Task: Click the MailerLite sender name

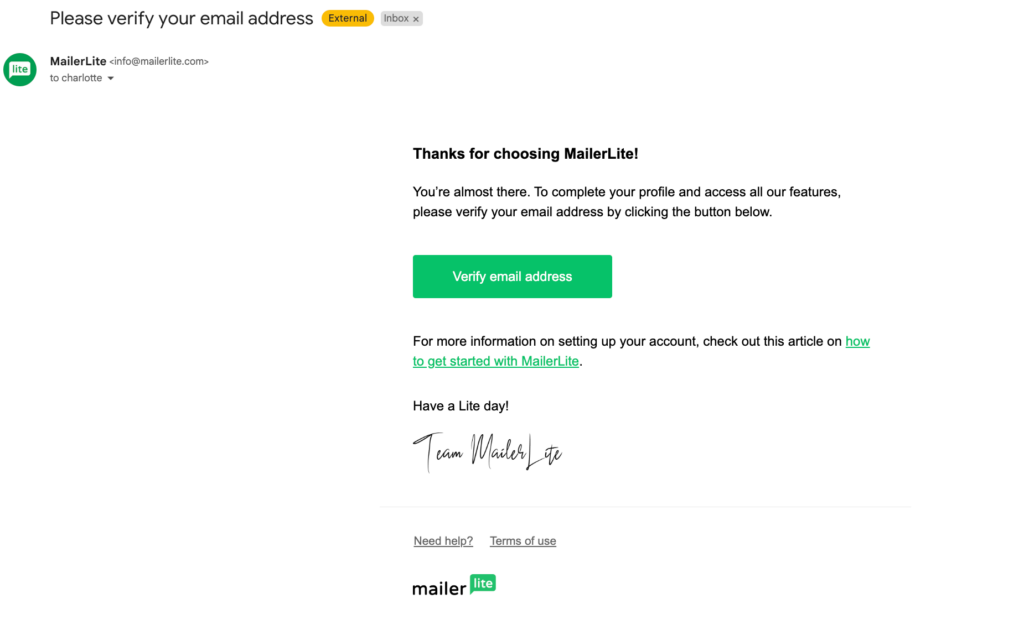Action: coord(78,61)
